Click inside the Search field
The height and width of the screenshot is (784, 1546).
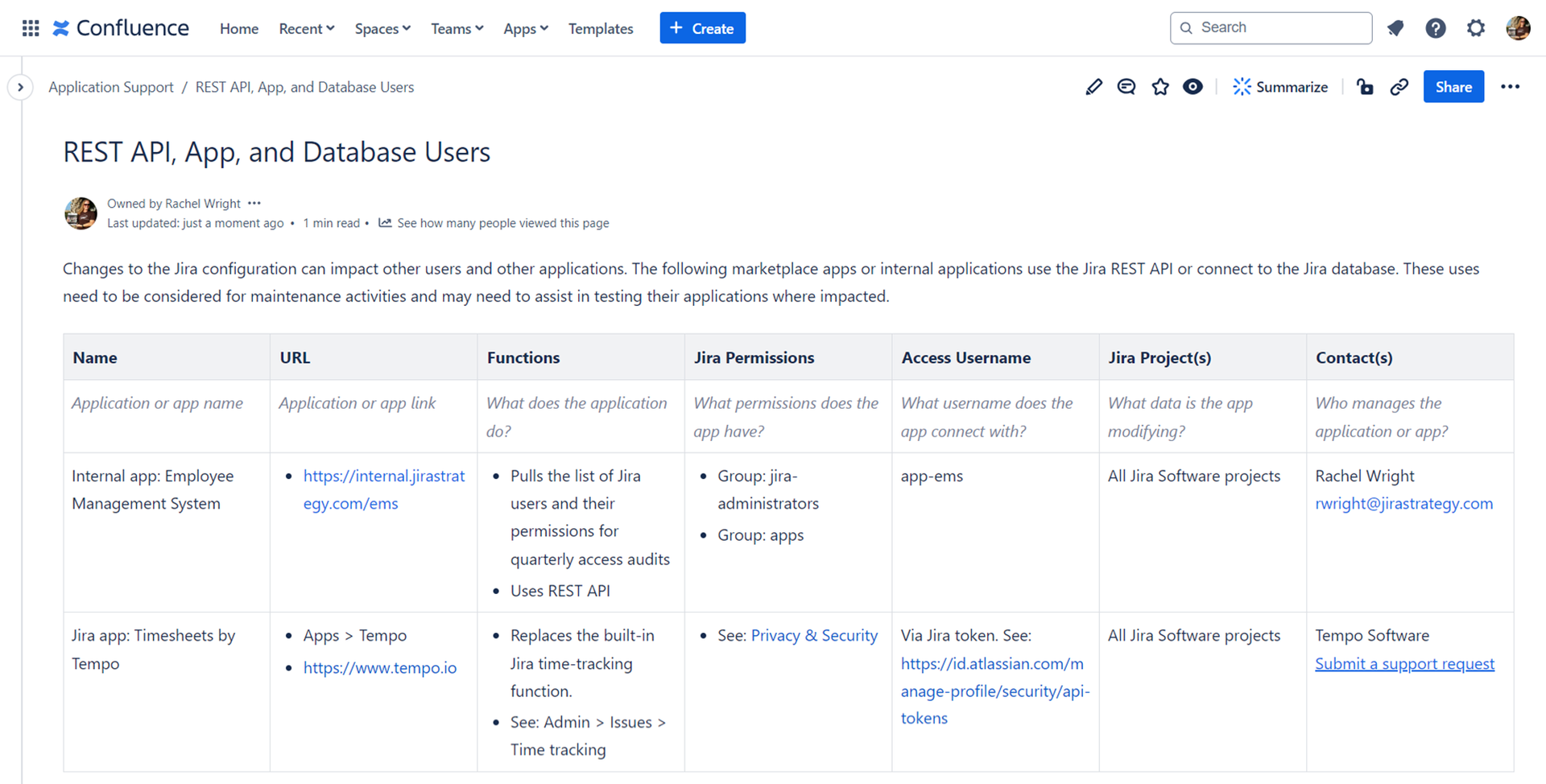[x=1271, y=27]
